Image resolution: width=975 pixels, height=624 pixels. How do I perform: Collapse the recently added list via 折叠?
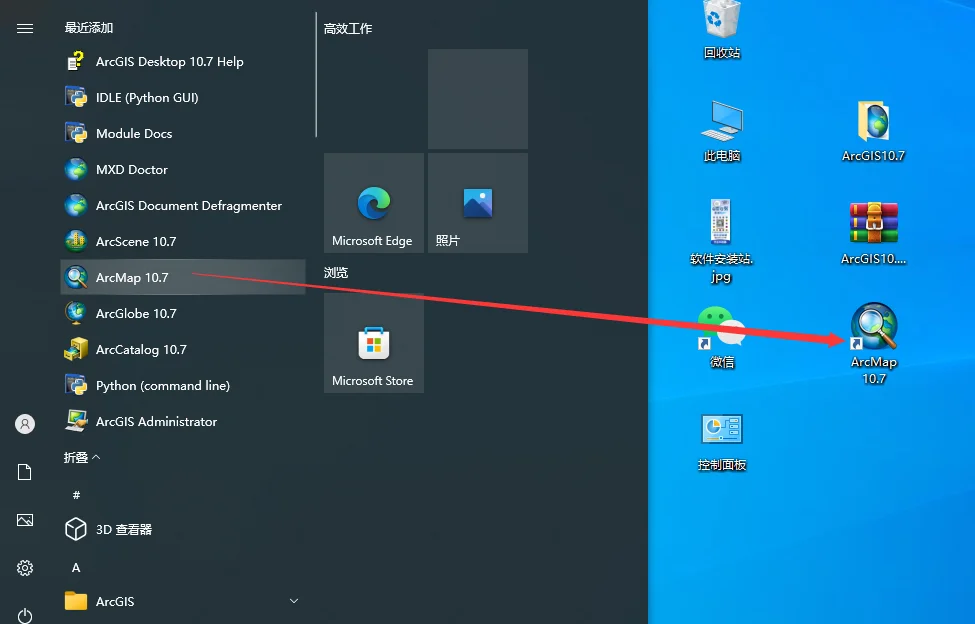tap(82, 457)
